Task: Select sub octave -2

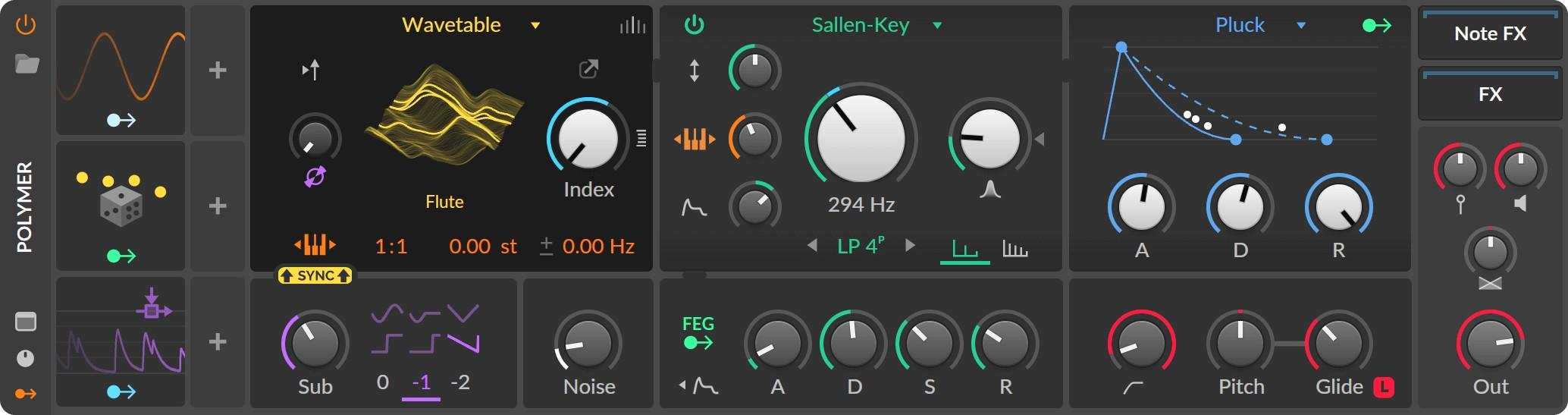Action: click(x=460, y=382)
